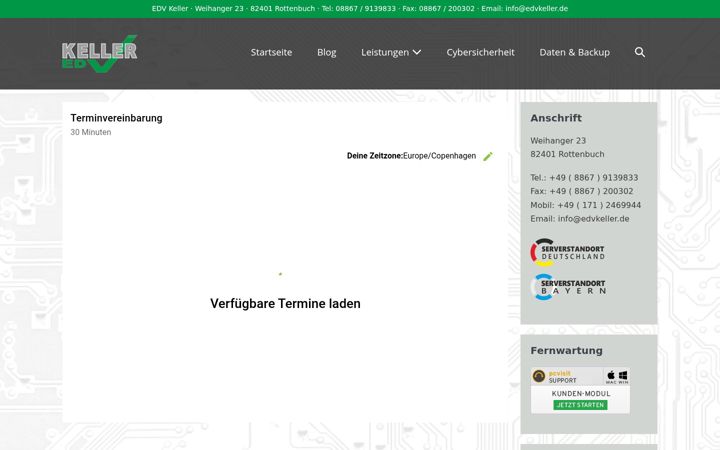Click the green loading spinner dot
This screenshot has width=720, height=450.
(280, 274)
